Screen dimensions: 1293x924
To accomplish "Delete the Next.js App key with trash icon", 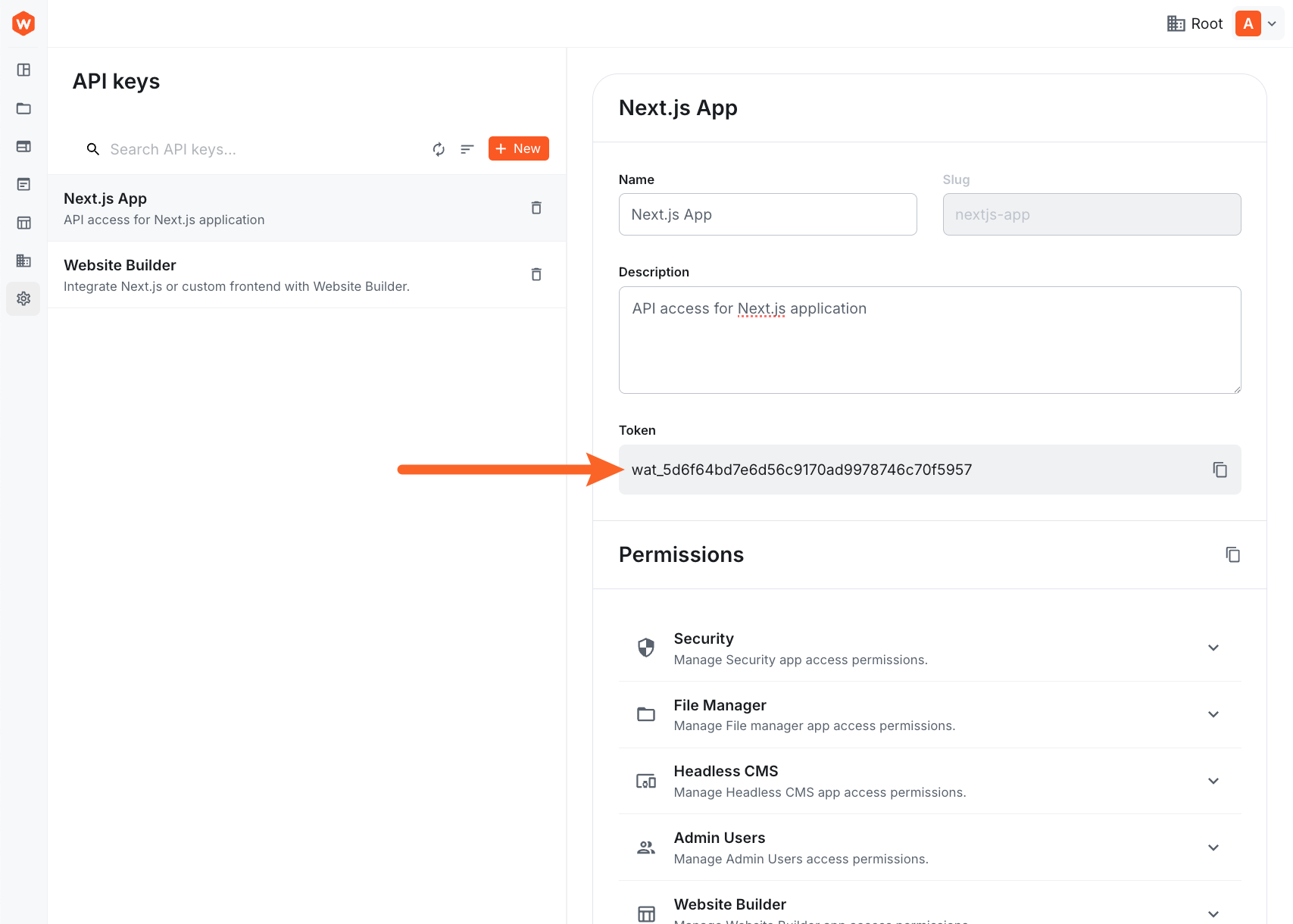I will 536,207.
